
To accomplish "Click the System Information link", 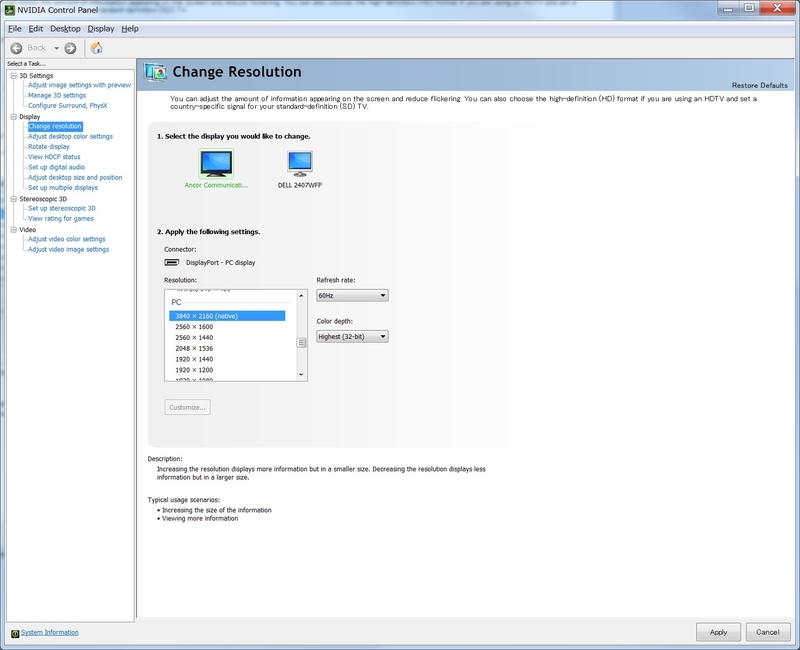I will click(x=50, y=633).
